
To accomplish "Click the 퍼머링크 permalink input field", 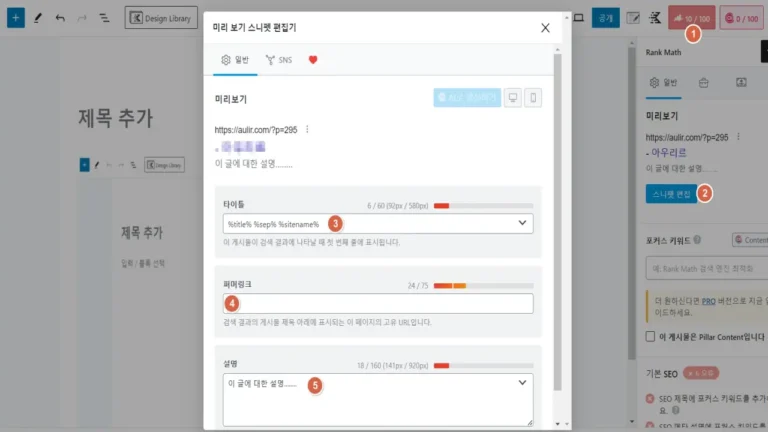I will pyautogui.click(x=378, y=303).
